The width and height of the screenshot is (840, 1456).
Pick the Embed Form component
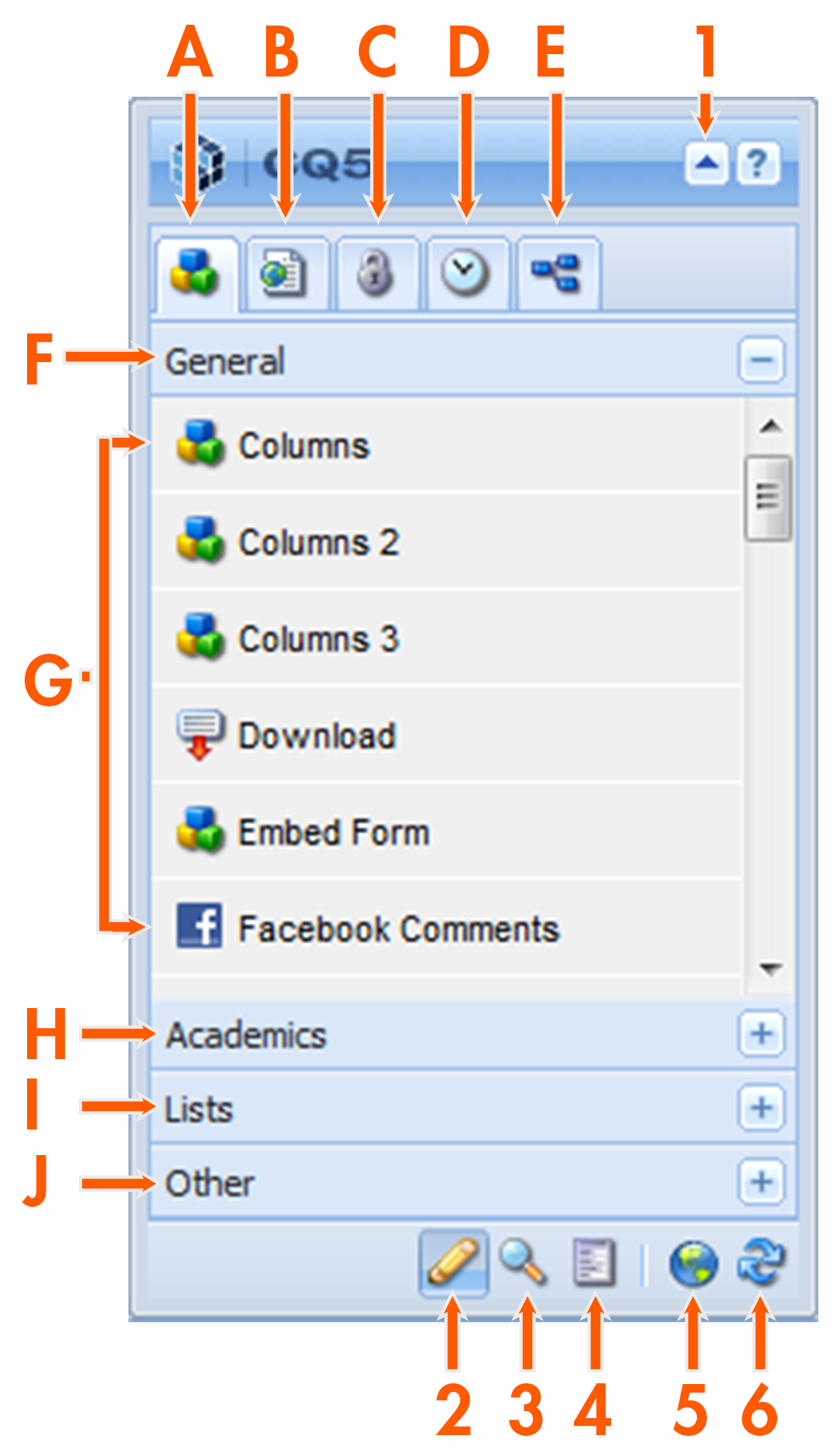coord(333,832)
